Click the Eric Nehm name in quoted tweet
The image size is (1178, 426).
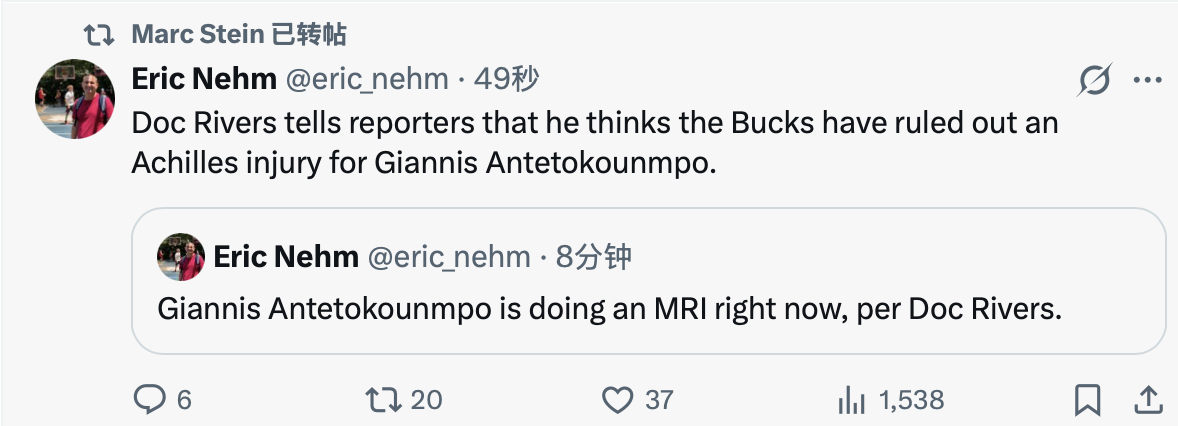[286, 257]
